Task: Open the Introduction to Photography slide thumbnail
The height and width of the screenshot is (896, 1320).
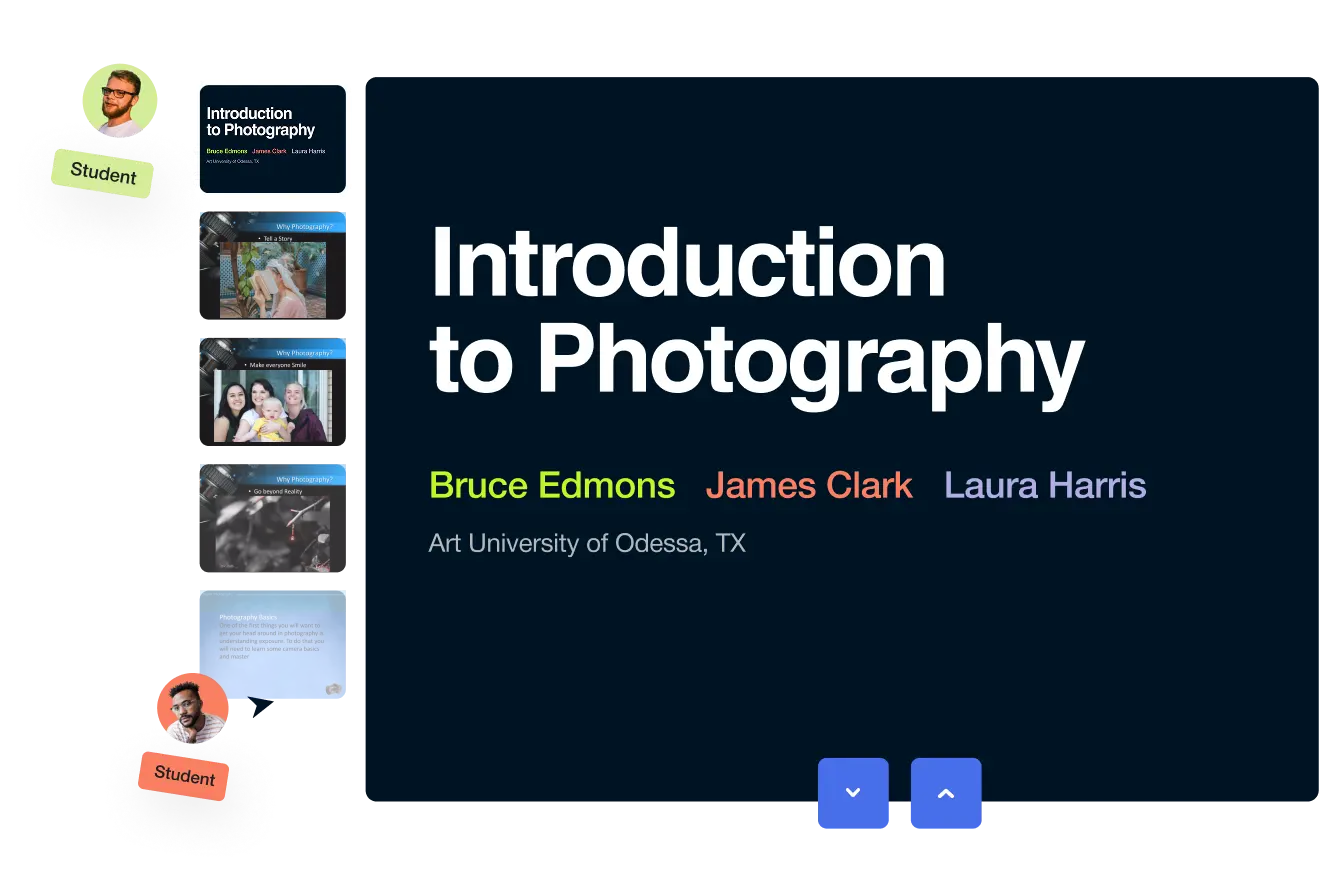Action: 272,139
